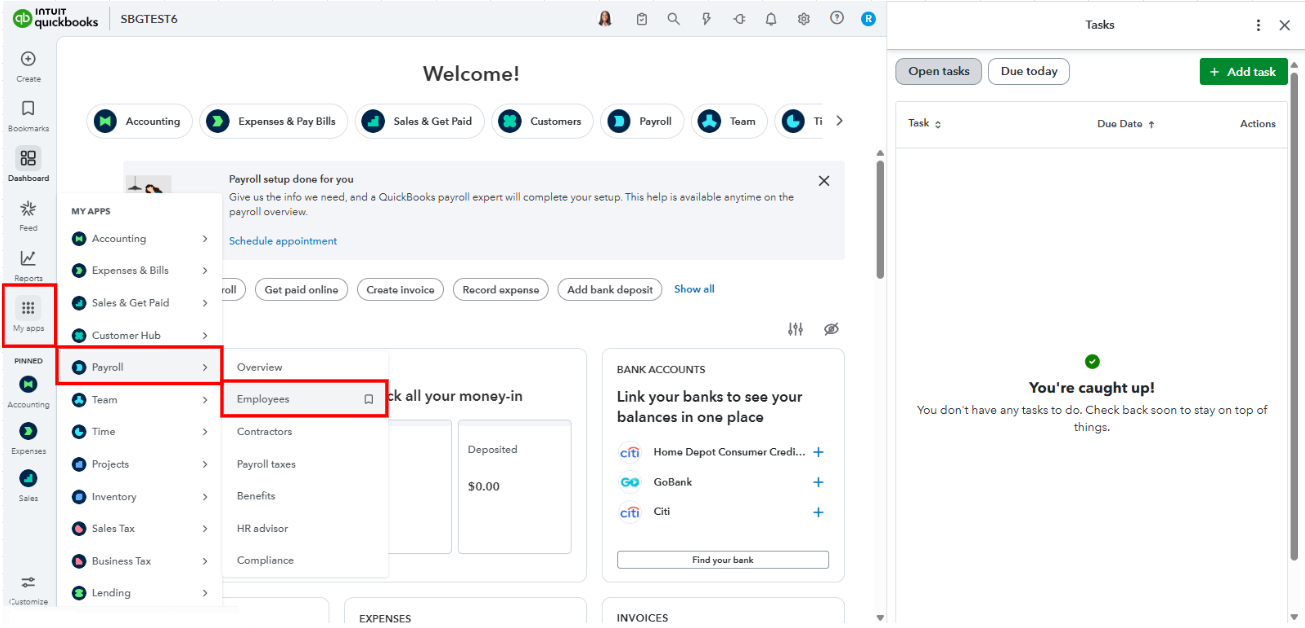Close the Tasks panel
The height and width of the screenshot is (628, 1305).
pyautogui.click(x=1285, y=25)
